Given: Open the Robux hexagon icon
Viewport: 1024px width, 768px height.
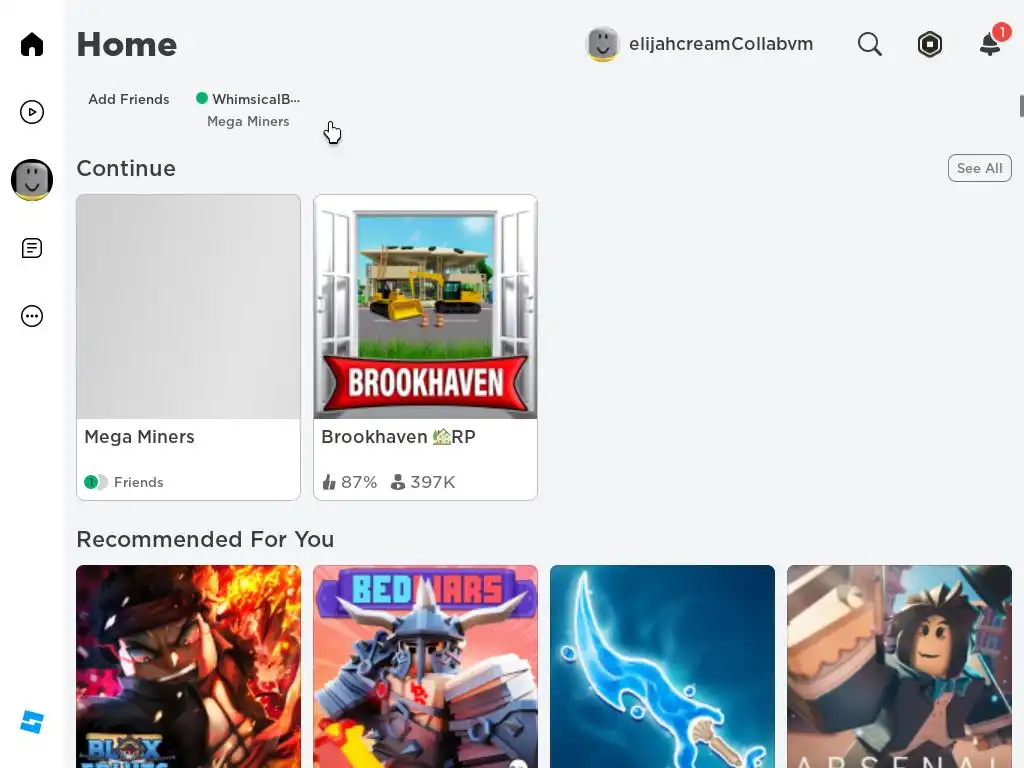Looking at the screenshot, I should [x=929, y=44].
